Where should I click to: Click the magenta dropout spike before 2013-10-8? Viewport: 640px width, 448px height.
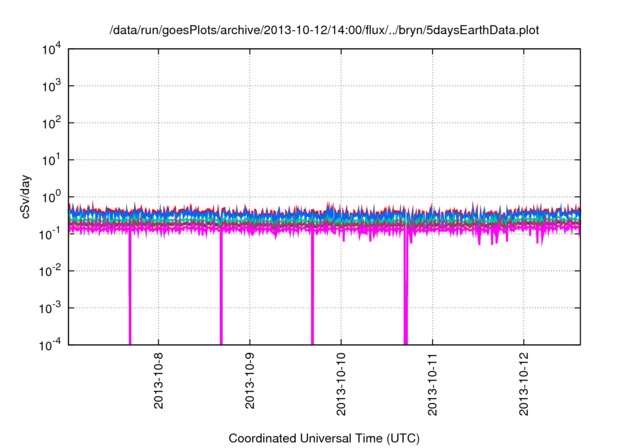[130, 288]
